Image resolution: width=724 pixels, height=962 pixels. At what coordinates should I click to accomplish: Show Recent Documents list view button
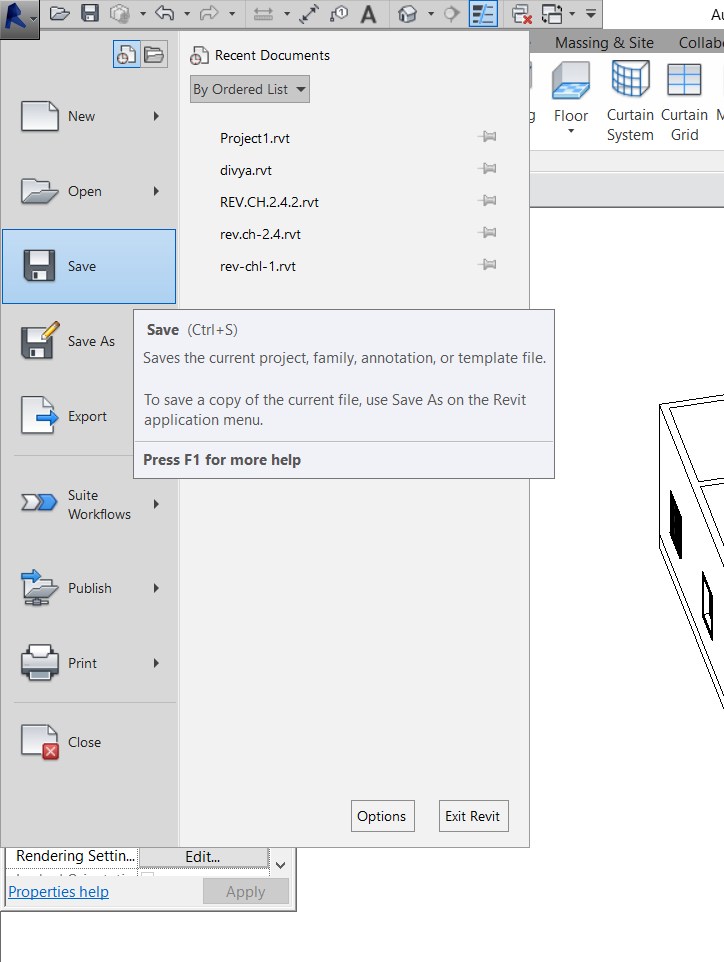[x=126, y=55]
